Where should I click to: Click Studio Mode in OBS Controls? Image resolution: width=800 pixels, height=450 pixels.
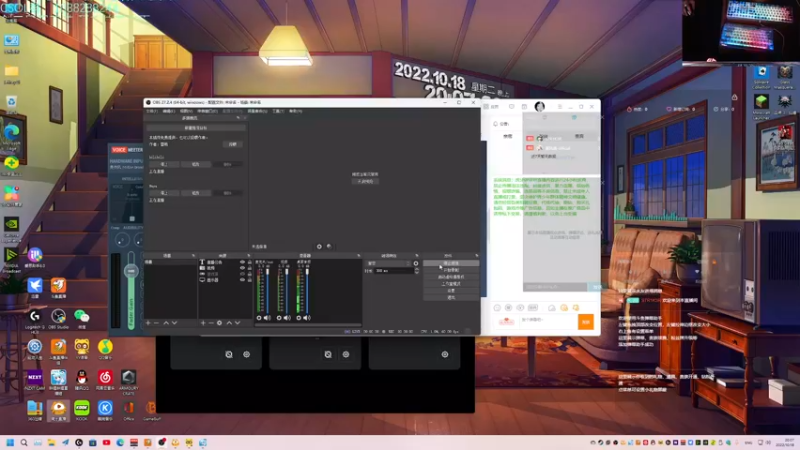(x=451, y=284)
